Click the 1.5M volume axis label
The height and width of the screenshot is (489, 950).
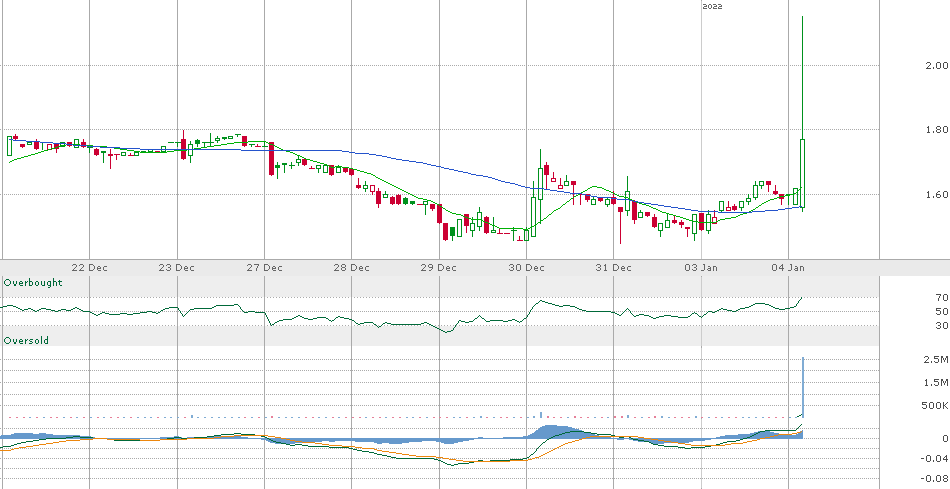click(936, 382)
